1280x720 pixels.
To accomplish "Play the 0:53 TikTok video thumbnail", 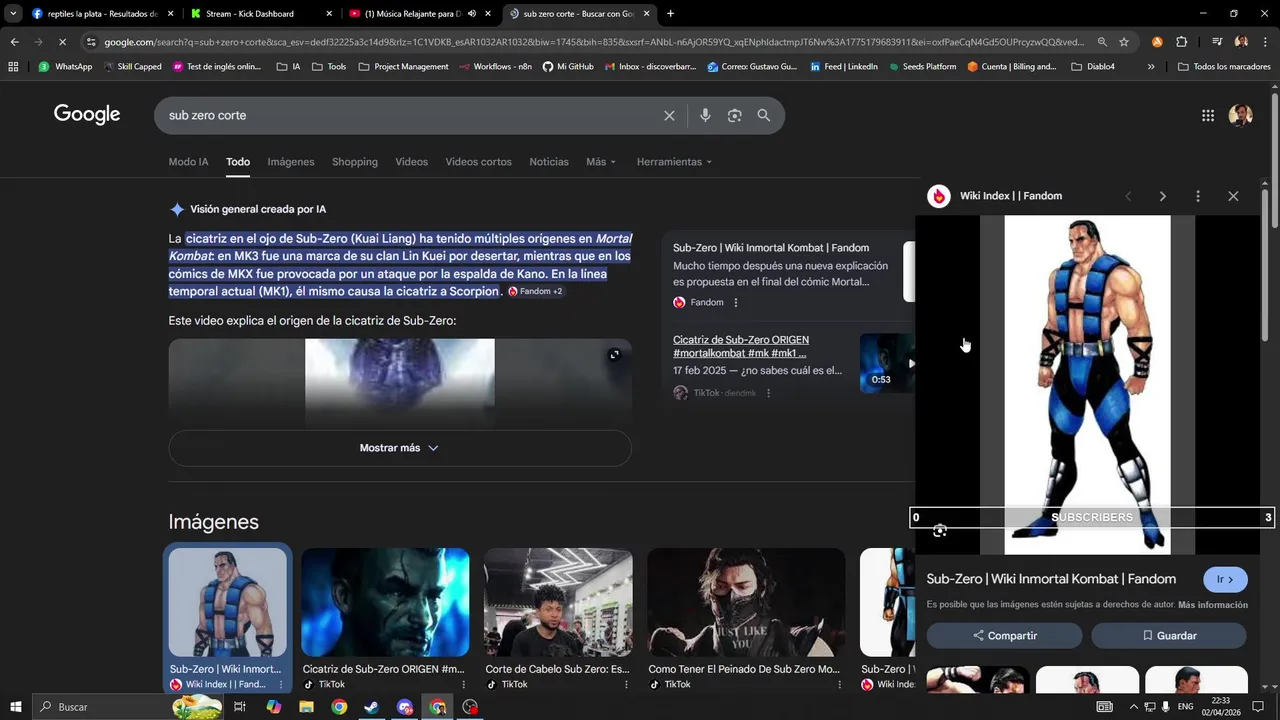I will coord(887,363).
